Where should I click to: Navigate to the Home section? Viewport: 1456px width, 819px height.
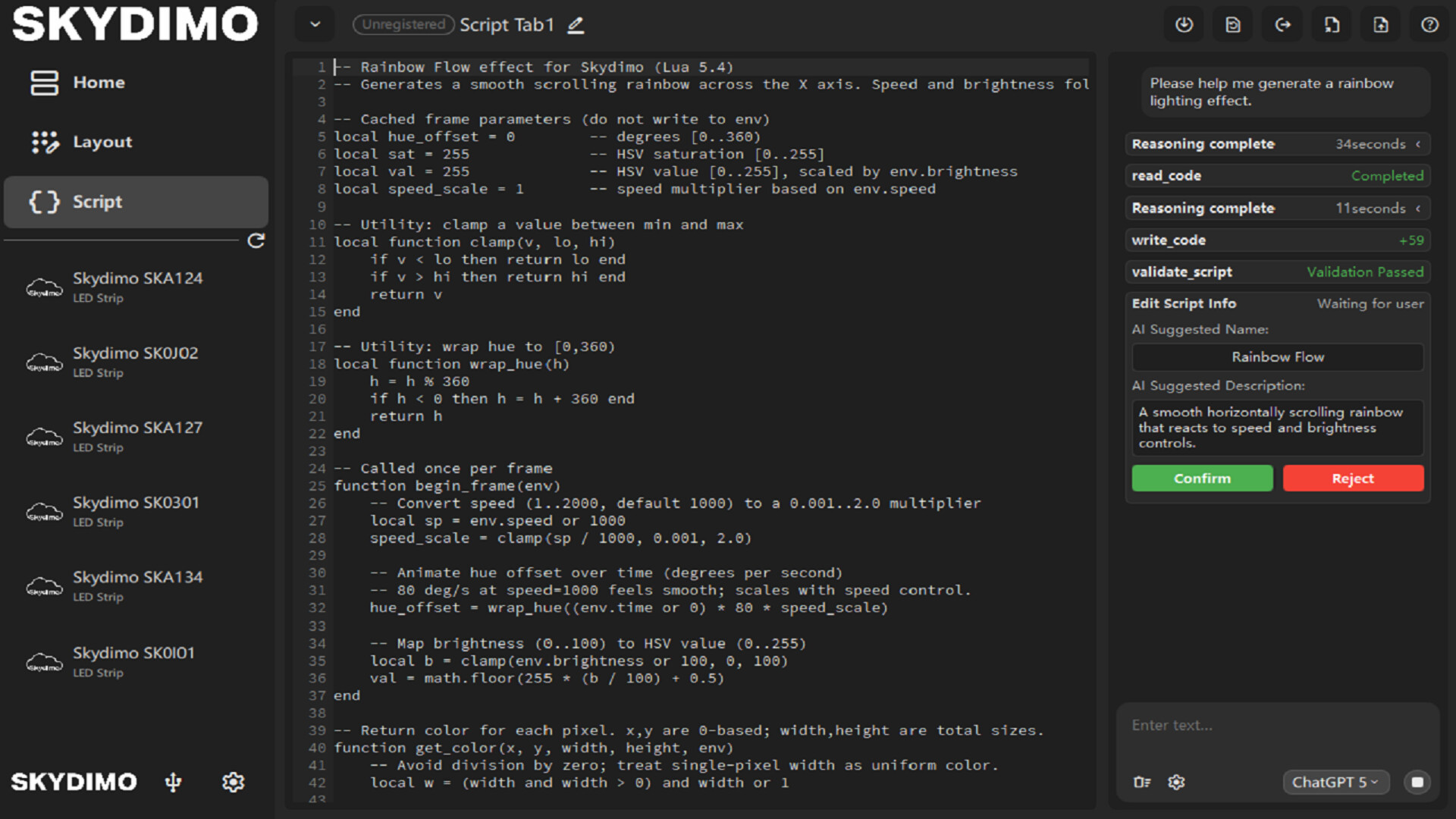pyautogui.click(x=99, y=82)
